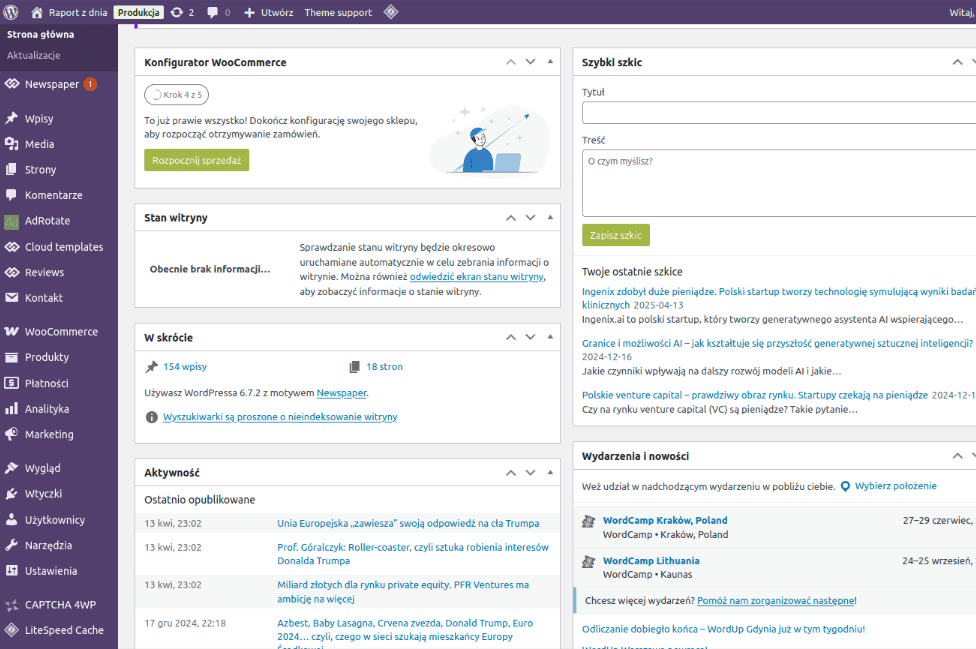Open Unia Europejska zawiesza post link
Viewport: 976px width, 649px height.
(408, 523)
